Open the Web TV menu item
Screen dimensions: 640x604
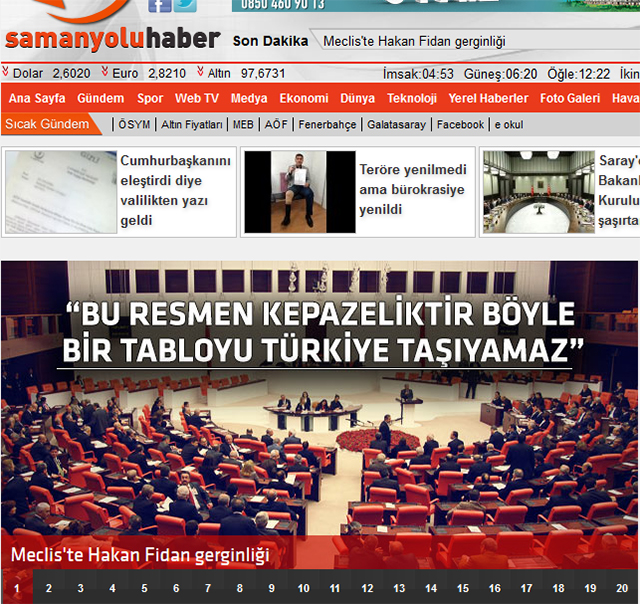(196, 99)
